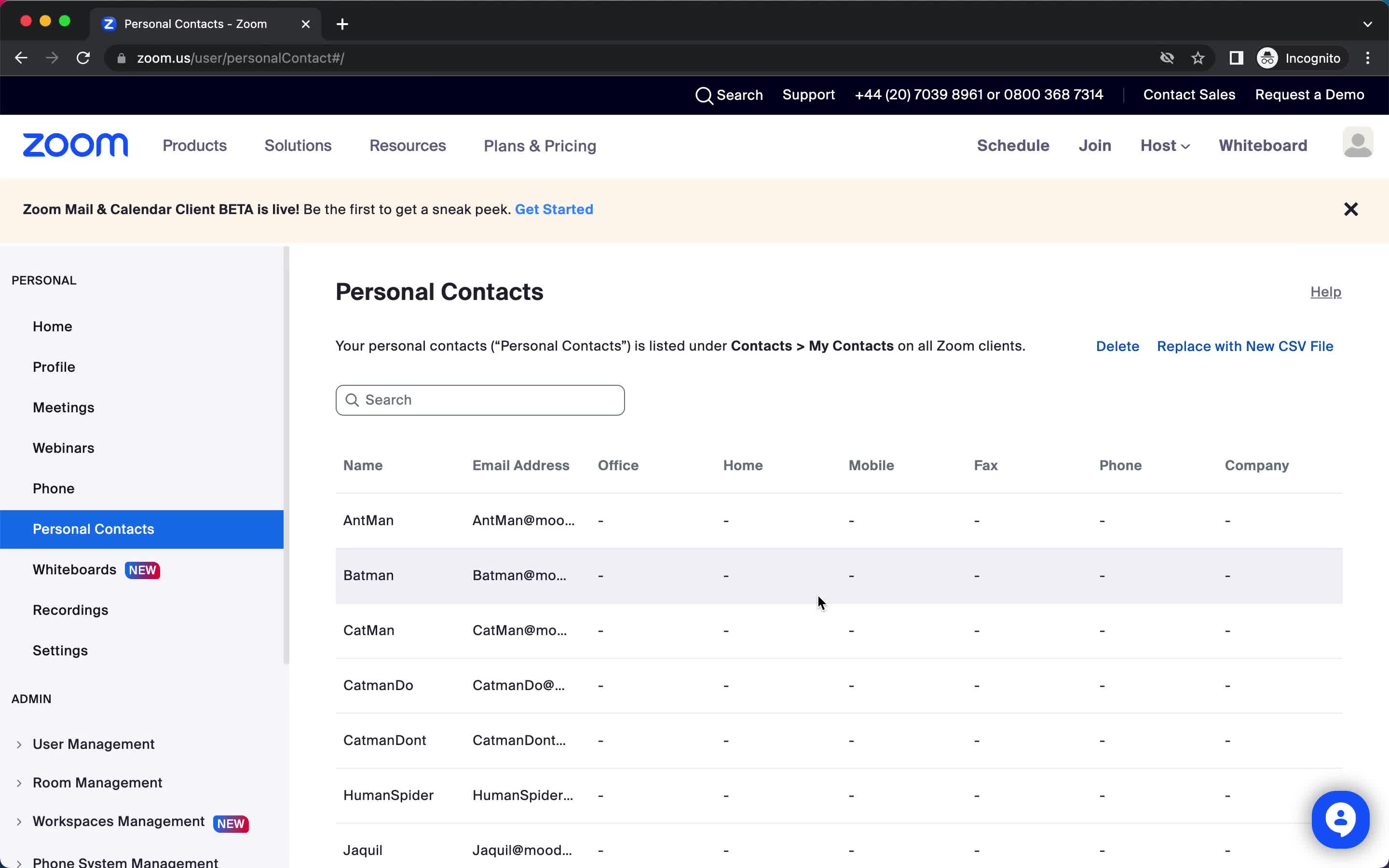Select the CatmanDont contact name
The width and height of the screenshot is (1389, 868).
[x=384, y=741]
